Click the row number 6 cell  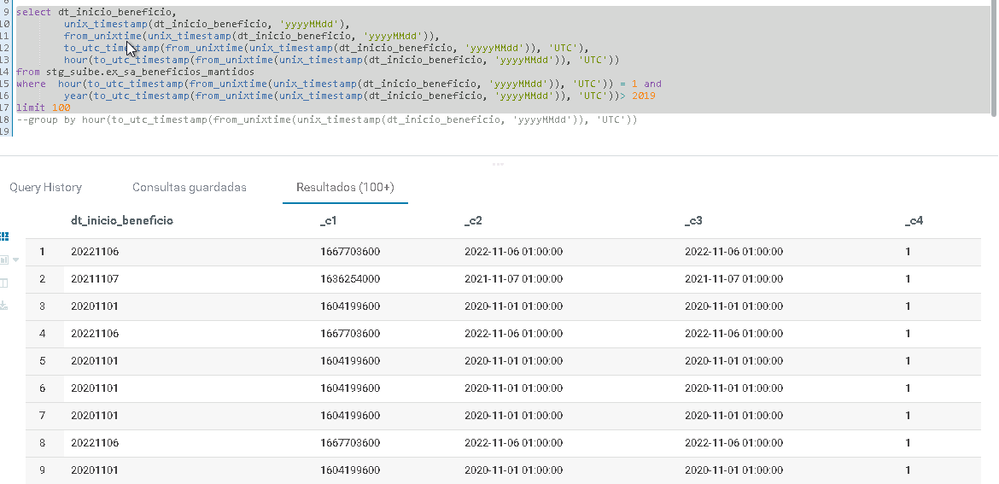[x=43, y=388]
